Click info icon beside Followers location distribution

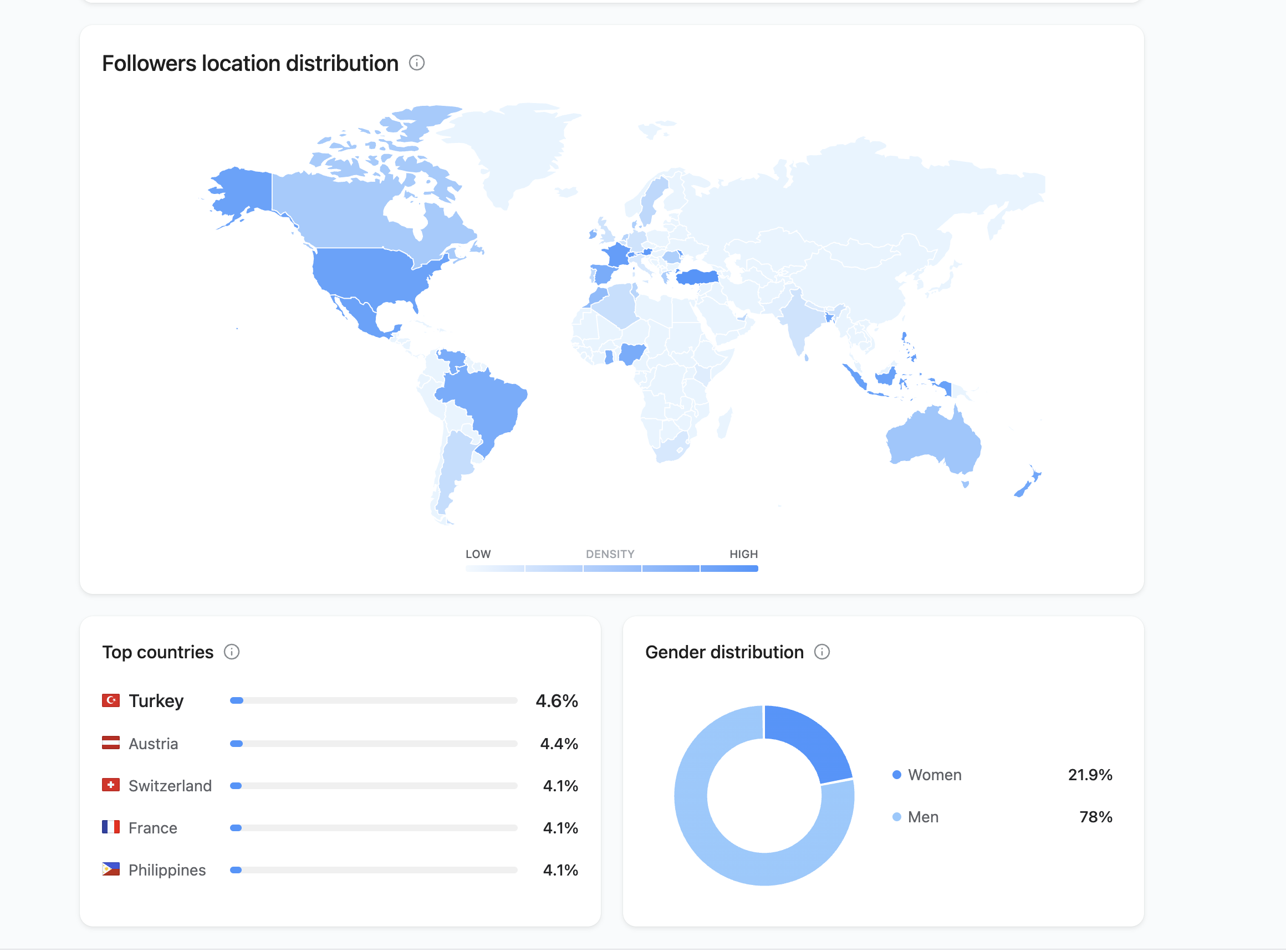pos(417,63)
